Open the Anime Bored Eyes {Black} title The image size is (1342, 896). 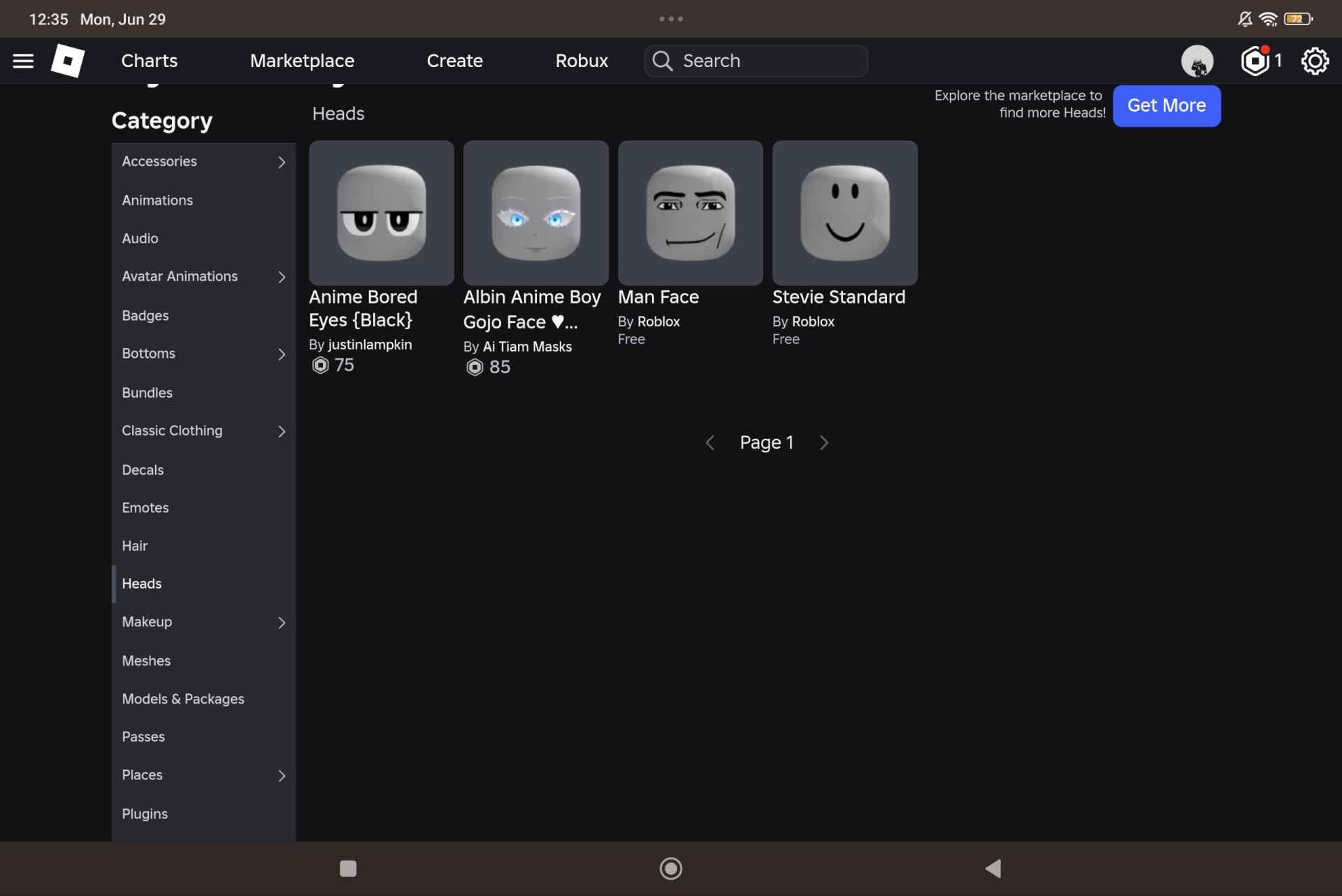click(x=363, y=308)
